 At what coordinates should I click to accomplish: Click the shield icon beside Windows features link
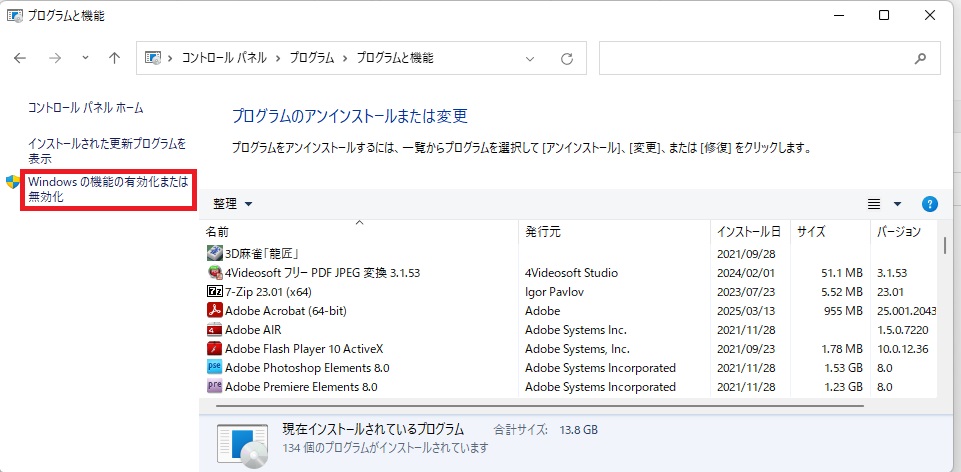pyautogui.click(x=13, y=182)
